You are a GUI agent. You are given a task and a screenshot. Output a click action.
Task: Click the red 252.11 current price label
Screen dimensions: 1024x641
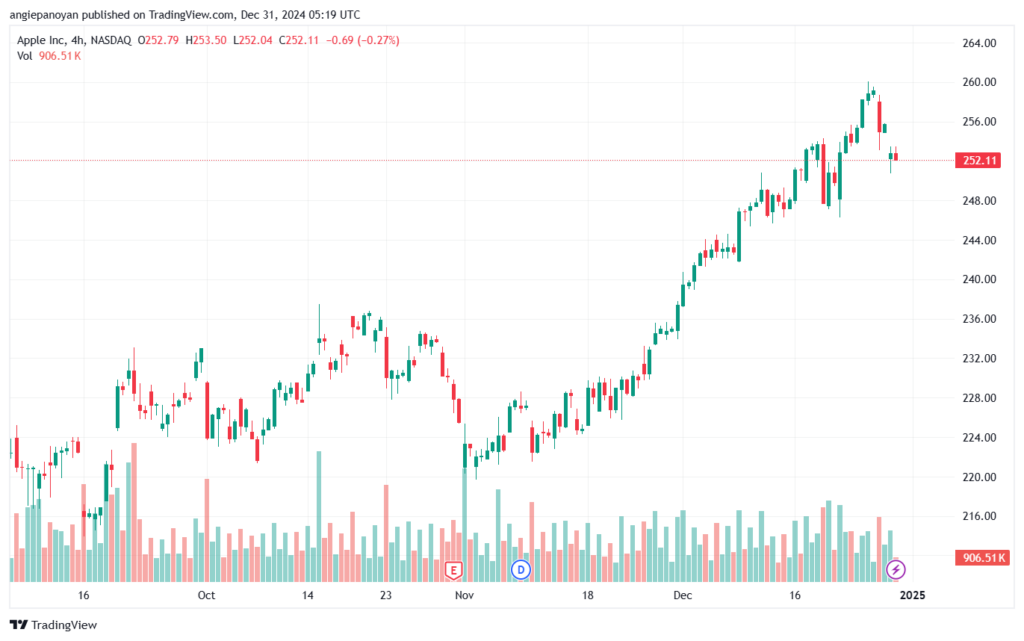coord(978,161)
